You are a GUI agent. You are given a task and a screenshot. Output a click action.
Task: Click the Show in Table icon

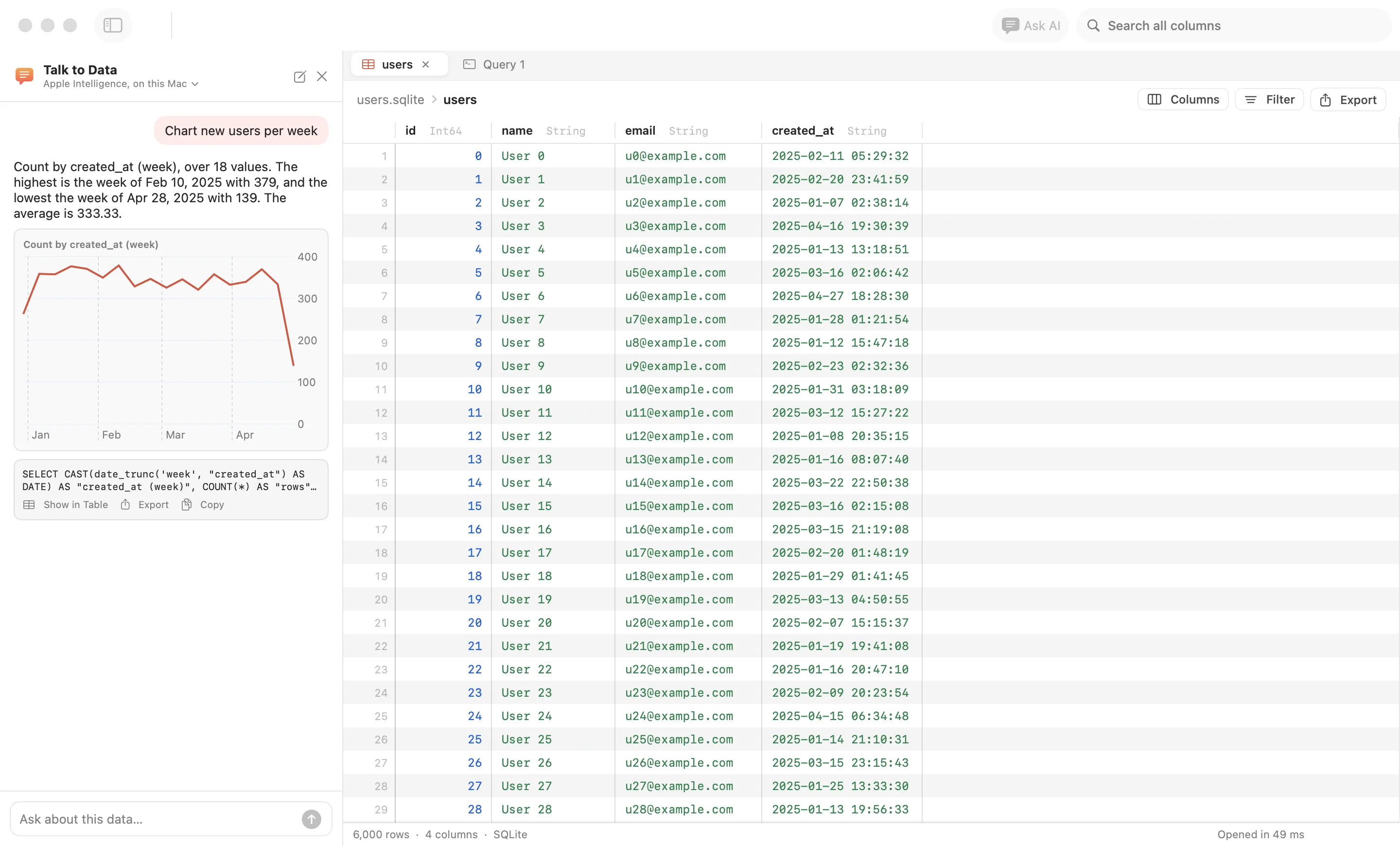tap(29, 505)
